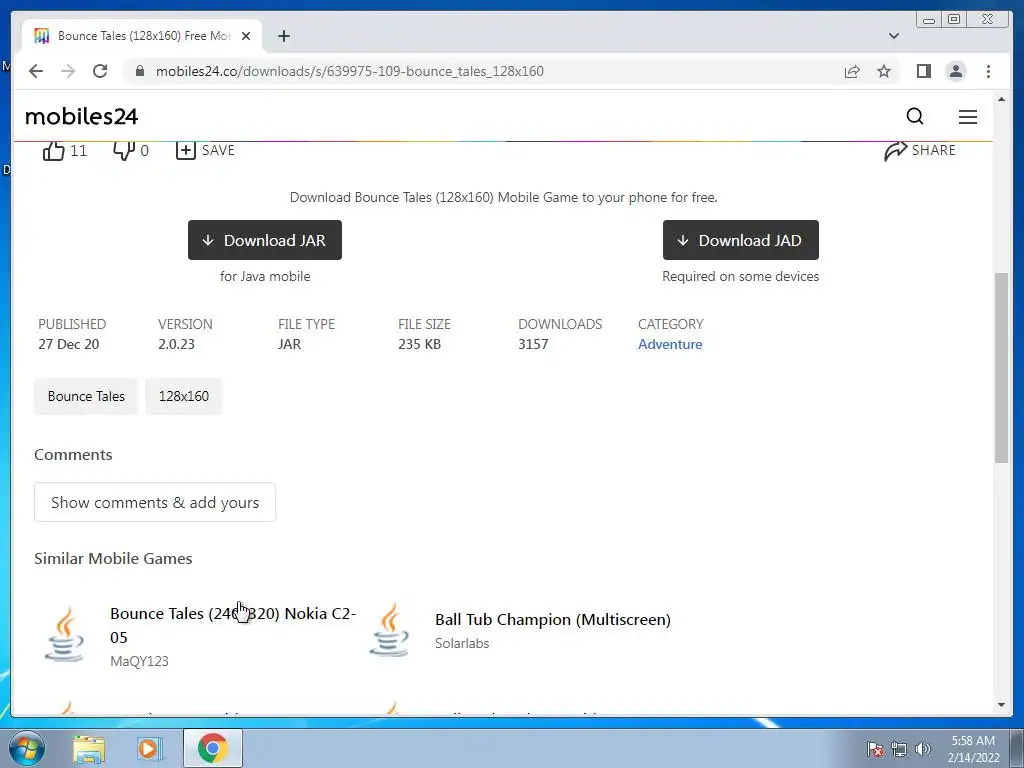The image size is (1024, 768).
Task: Click the 235 KB file size
Action: click(419, 344)
